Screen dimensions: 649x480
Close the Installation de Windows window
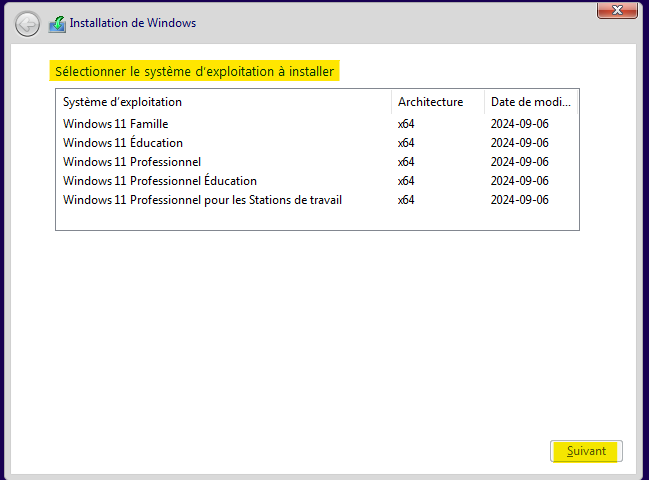[617, 9]
